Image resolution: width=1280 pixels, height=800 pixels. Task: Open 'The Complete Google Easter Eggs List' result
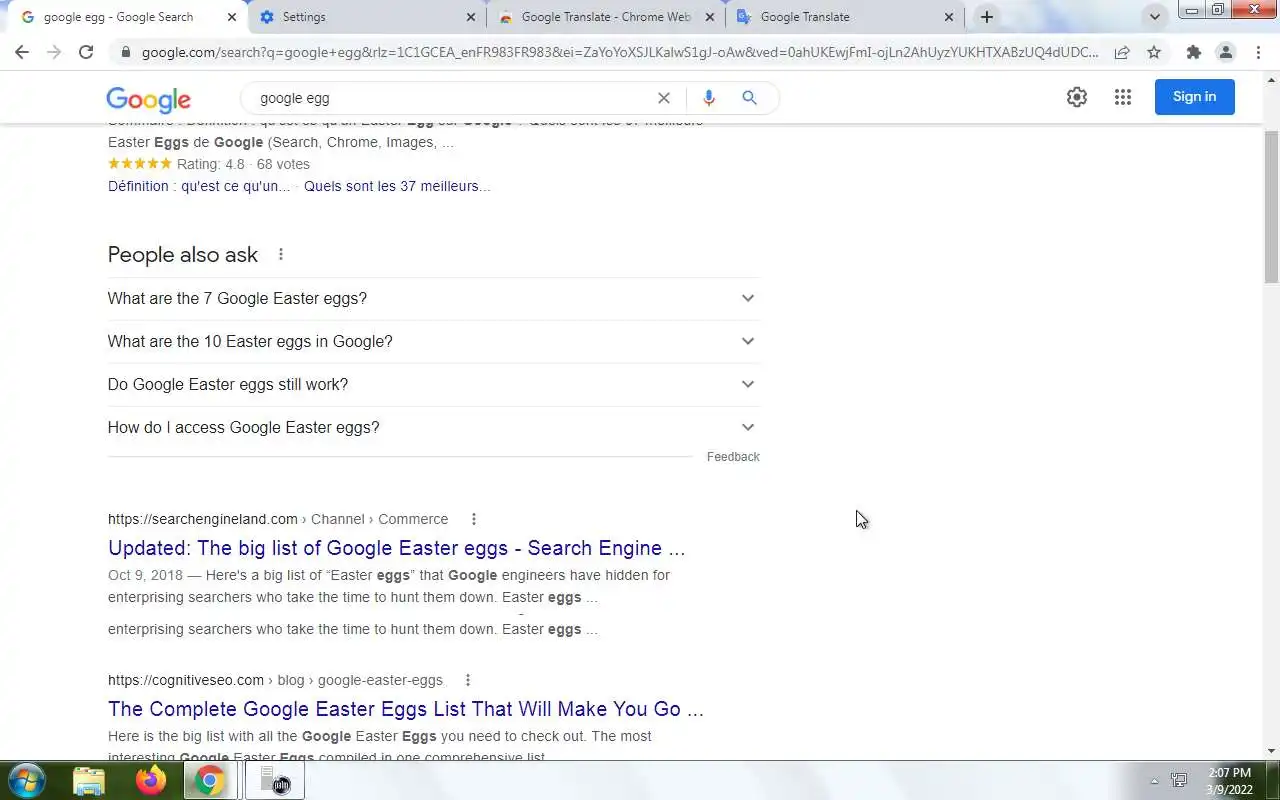coord(405,709)
